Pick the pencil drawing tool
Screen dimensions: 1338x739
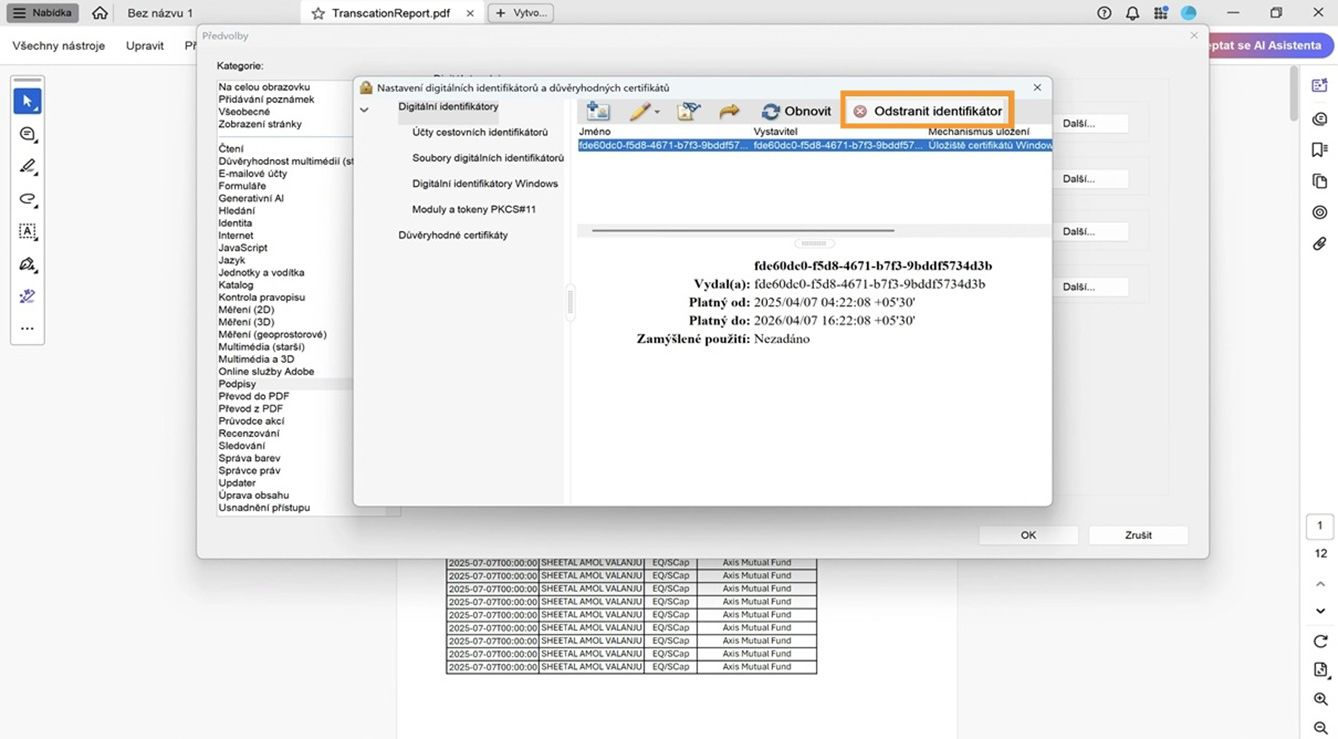pyautogui.click(x=27, y=166)
